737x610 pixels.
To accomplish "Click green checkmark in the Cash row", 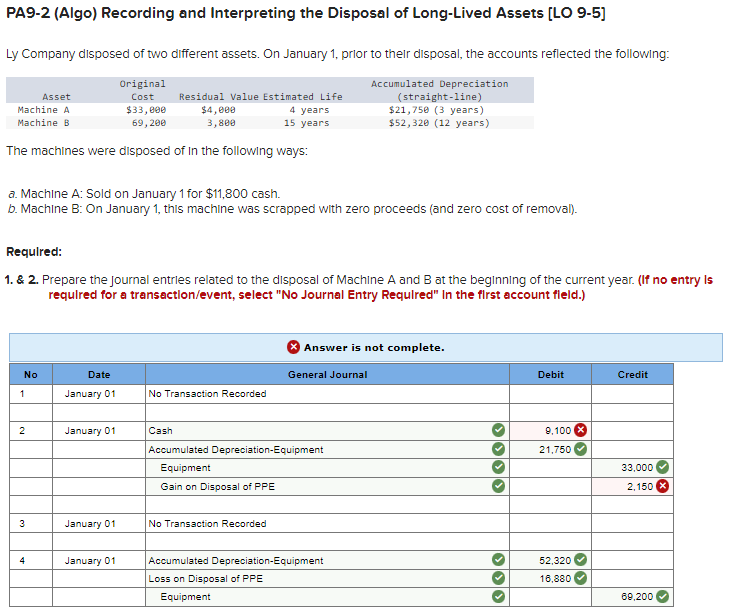I will (x=498, y=431).
